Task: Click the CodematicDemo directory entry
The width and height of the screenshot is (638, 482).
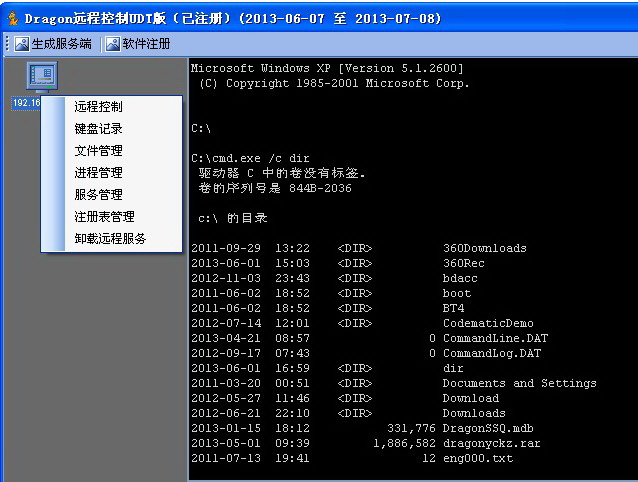Action: point(488,323)
